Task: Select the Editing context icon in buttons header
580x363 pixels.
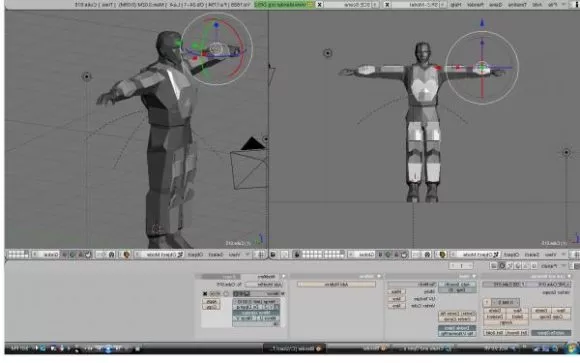Action: (502, 266)
